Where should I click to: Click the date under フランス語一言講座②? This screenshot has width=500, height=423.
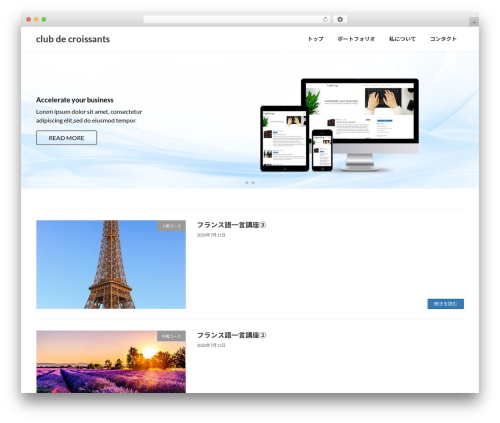coord(211,345)
